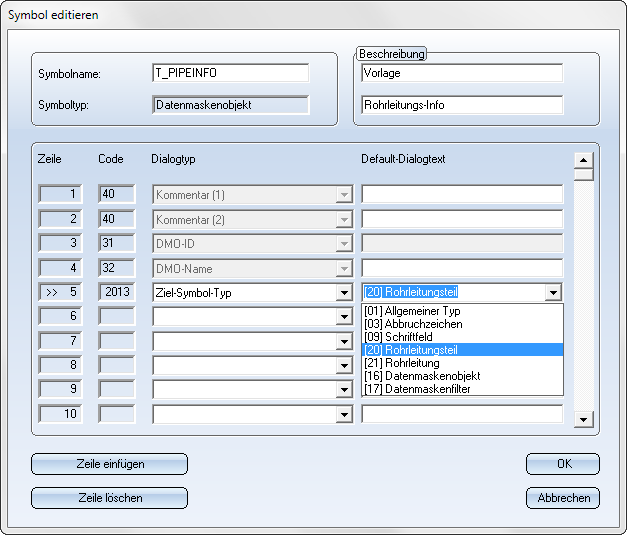
Task: Choose [16] Datenmaskenobjekt entry
Action: (422, 376)
